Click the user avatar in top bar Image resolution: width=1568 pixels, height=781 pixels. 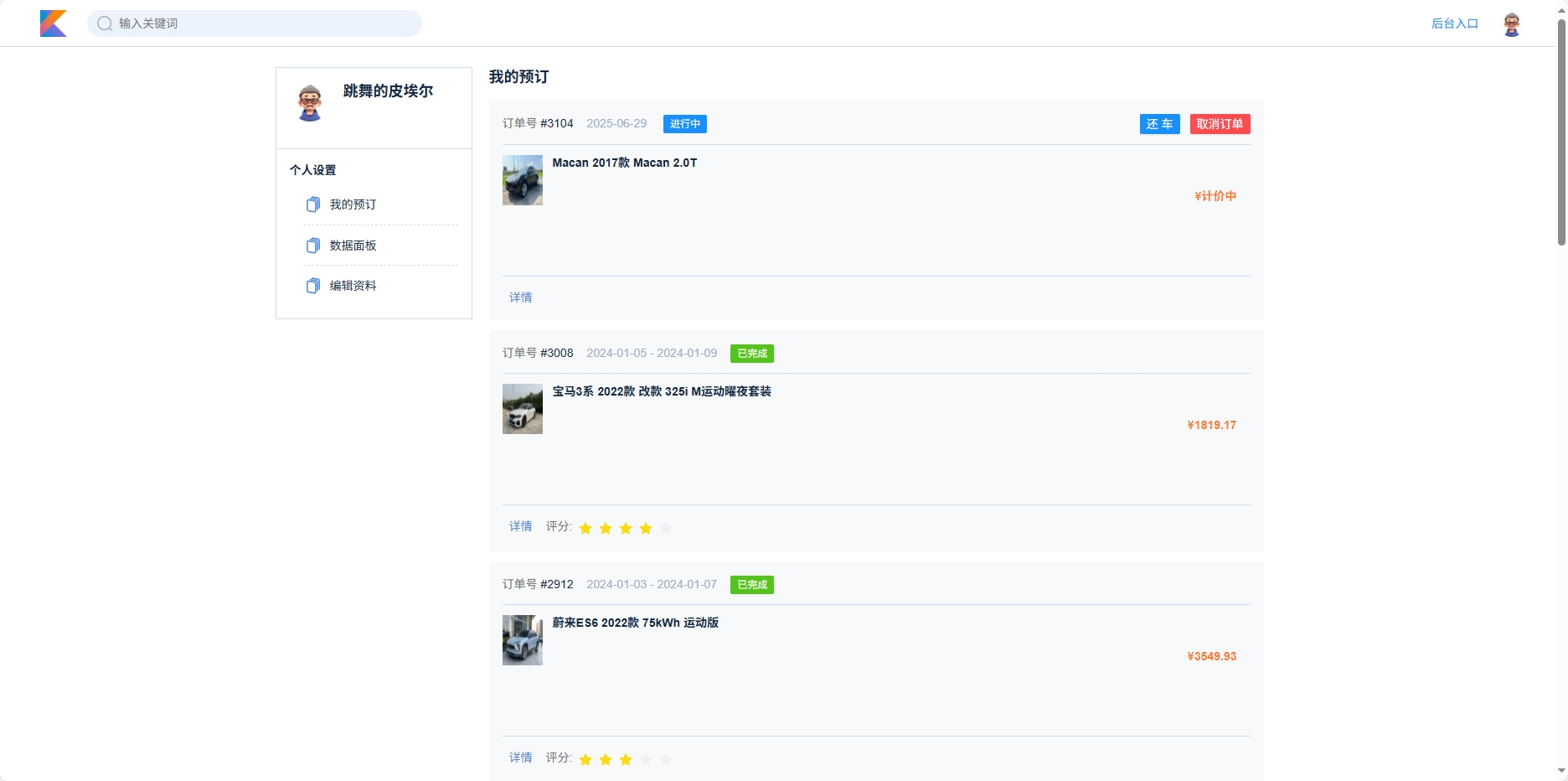click(1512, 24)
